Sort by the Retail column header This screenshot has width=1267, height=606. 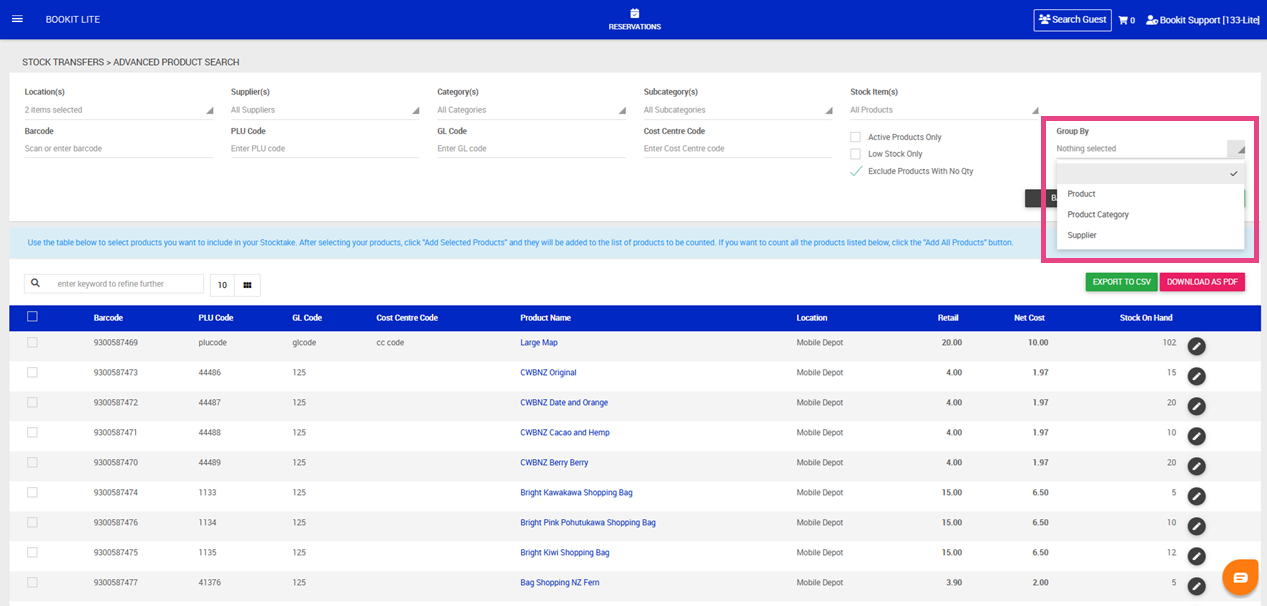coord(948,318)
